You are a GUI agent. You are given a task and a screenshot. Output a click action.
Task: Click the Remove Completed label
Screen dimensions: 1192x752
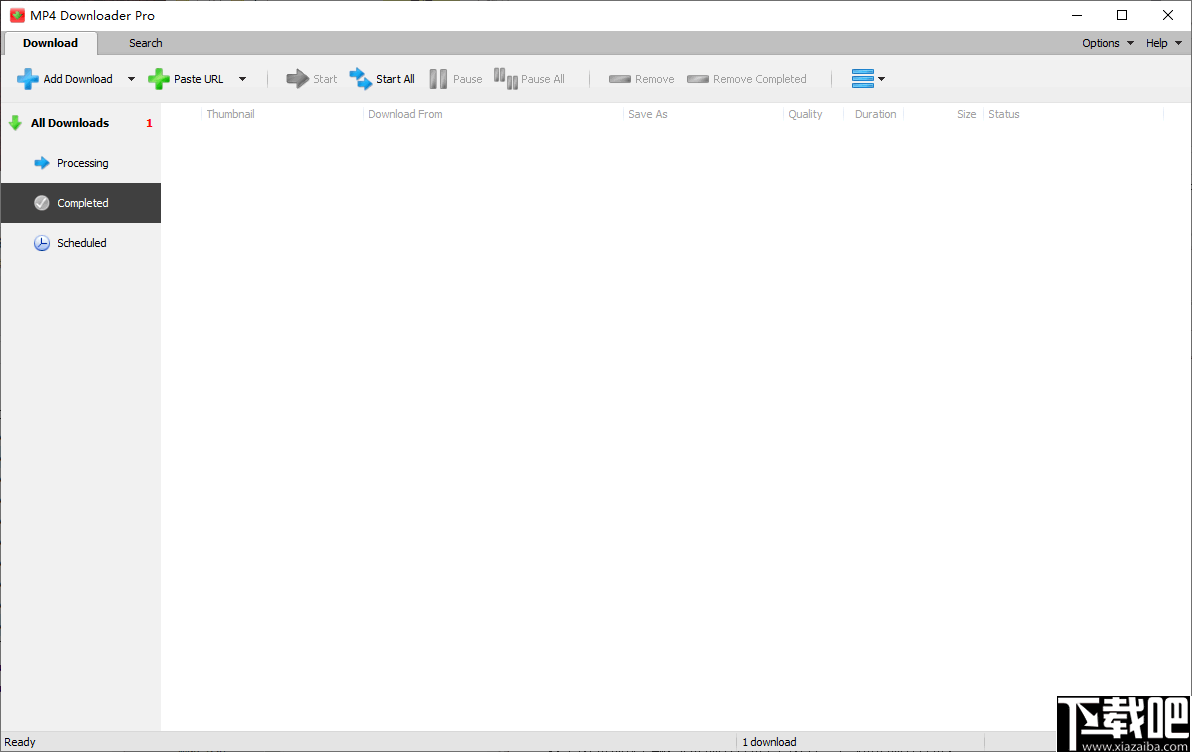pyautogui.click(x=759, y=79)
